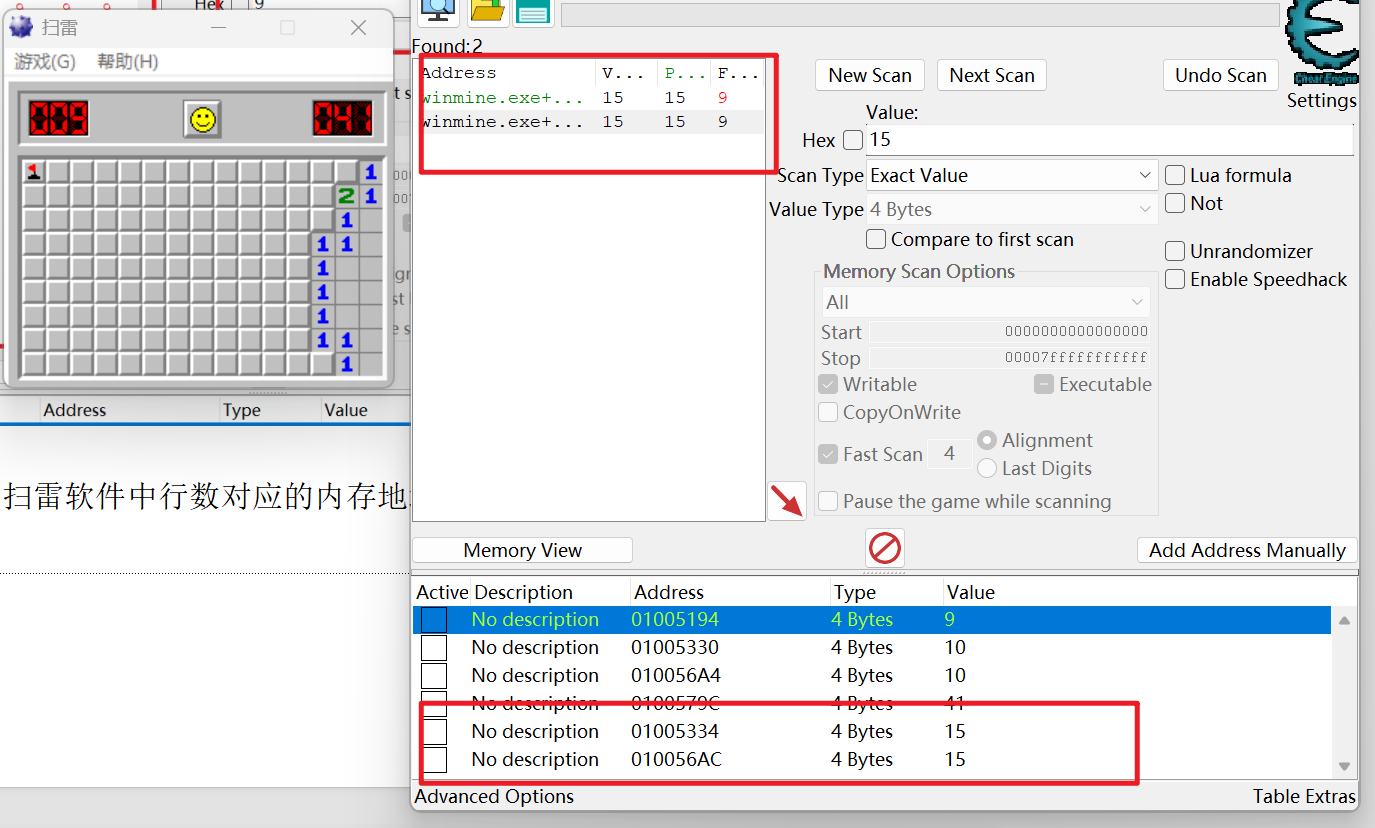Click the Memory View button
The image size is (1375, 828).
click(x=522, y=550)
